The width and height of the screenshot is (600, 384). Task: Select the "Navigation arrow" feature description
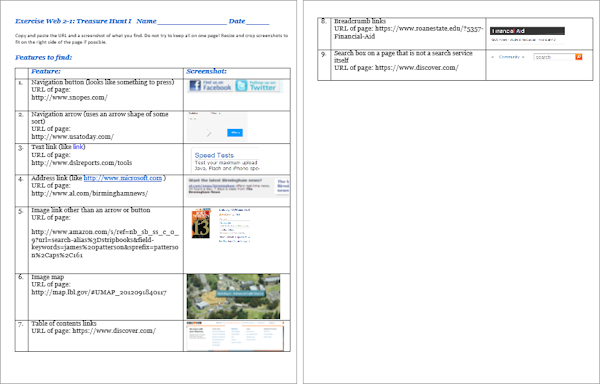(99, 118)
